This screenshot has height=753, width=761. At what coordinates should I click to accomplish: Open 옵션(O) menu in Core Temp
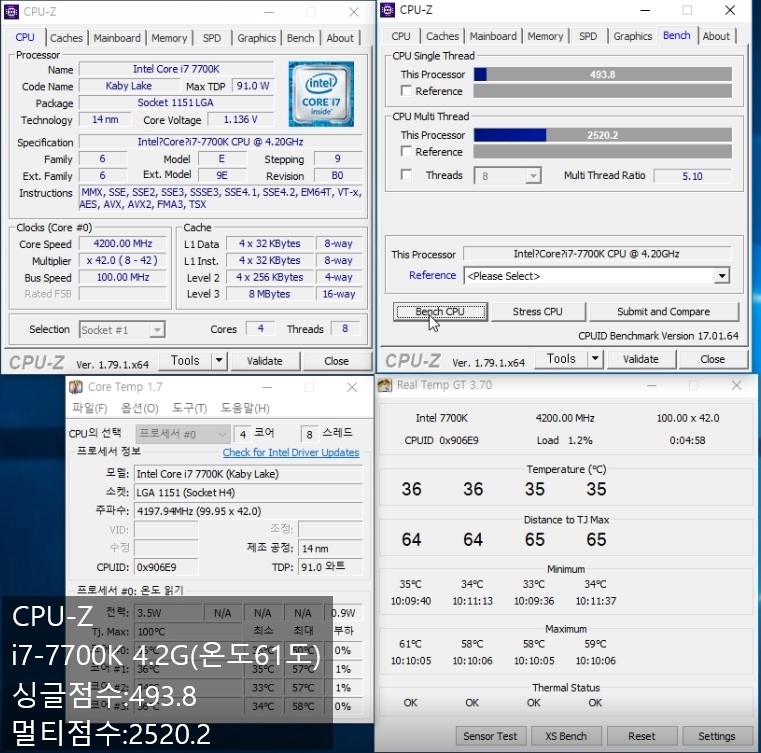(x=140, y=408)
